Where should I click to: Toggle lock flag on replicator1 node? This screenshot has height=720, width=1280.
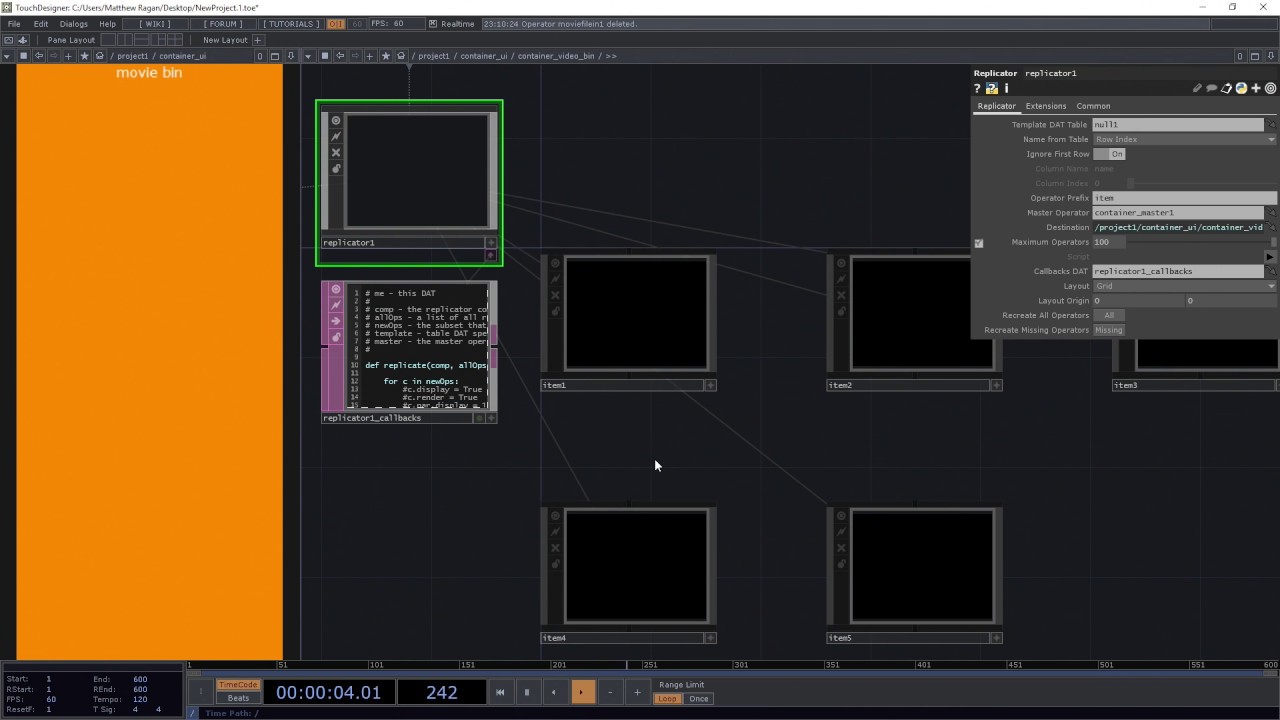(336, 169)
